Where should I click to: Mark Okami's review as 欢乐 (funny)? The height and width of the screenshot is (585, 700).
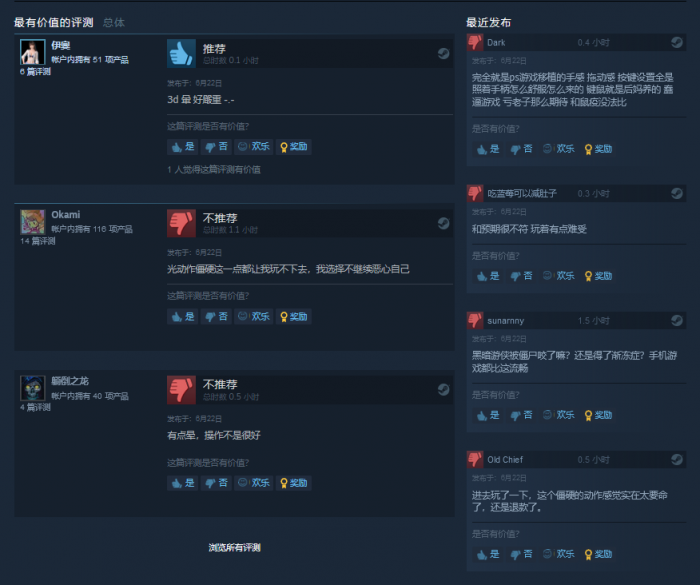tap(254, 317)
